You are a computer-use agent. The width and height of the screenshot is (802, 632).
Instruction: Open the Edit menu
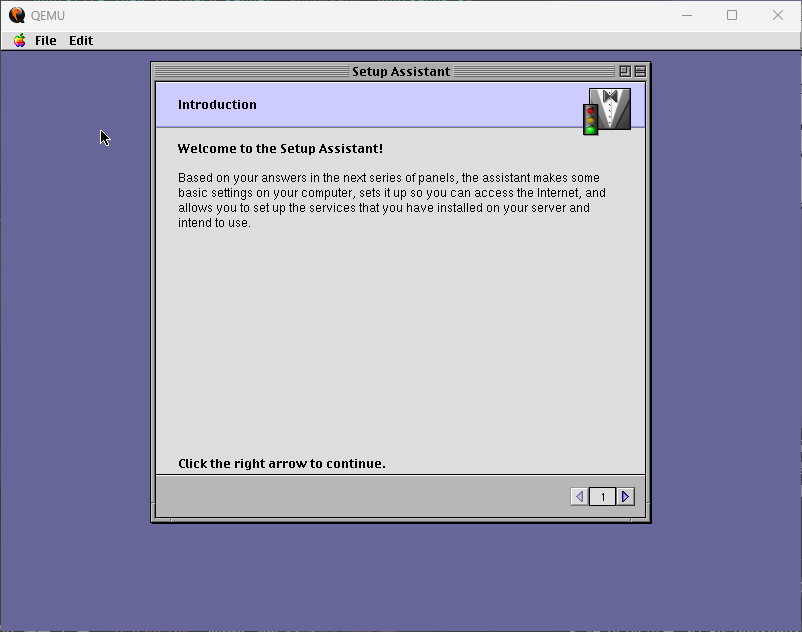click(81, 41)
